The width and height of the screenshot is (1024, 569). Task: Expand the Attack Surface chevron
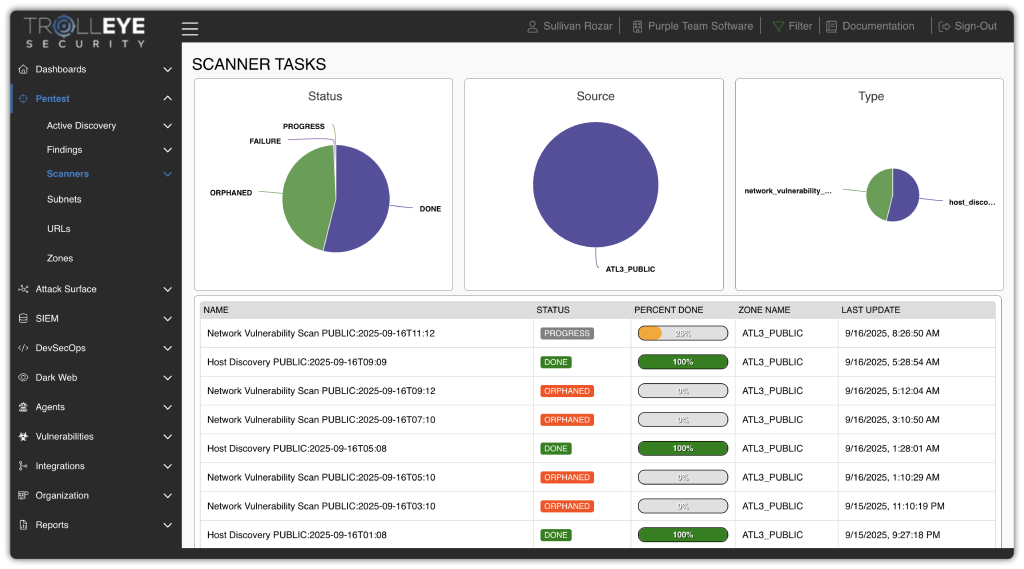coord(167,289)
